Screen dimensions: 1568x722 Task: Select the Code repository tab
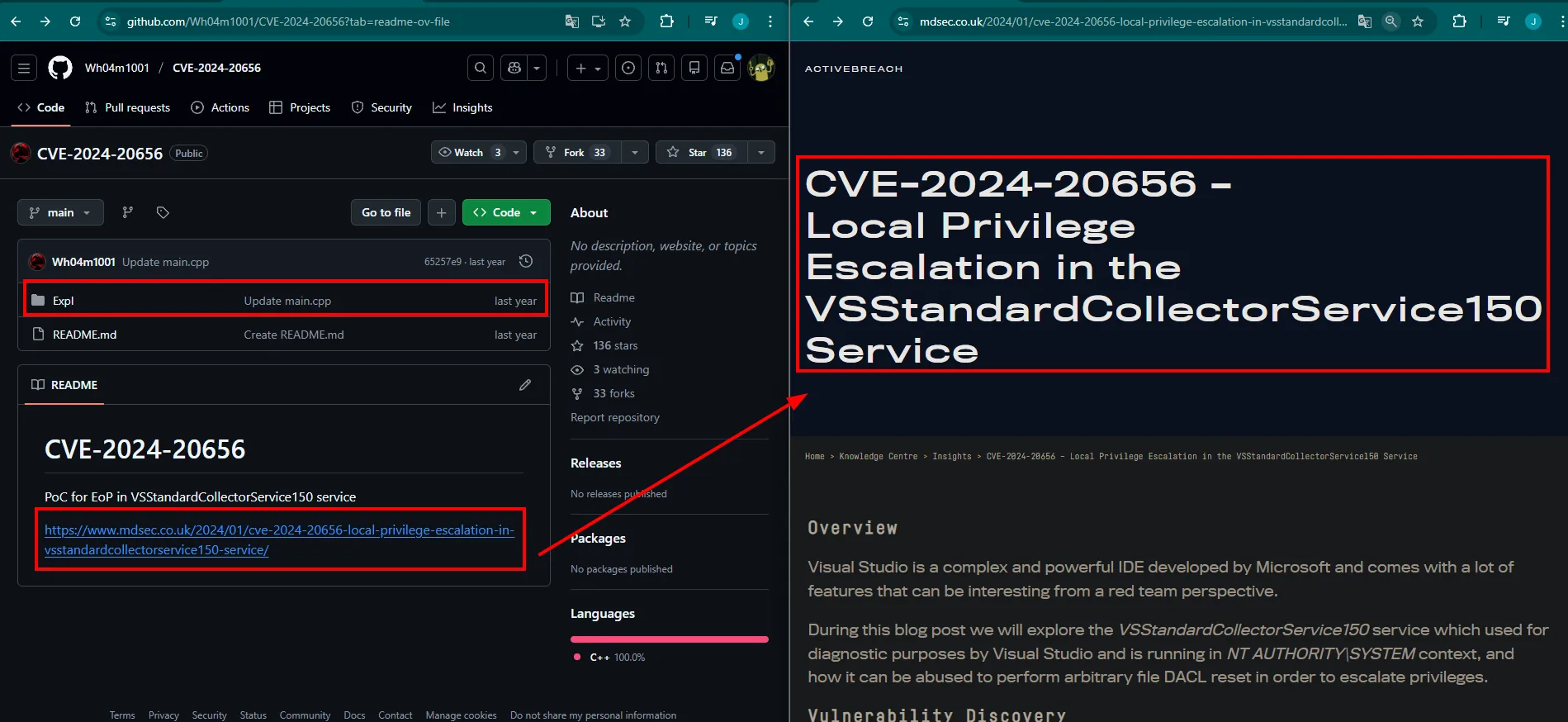pos(40,107)
